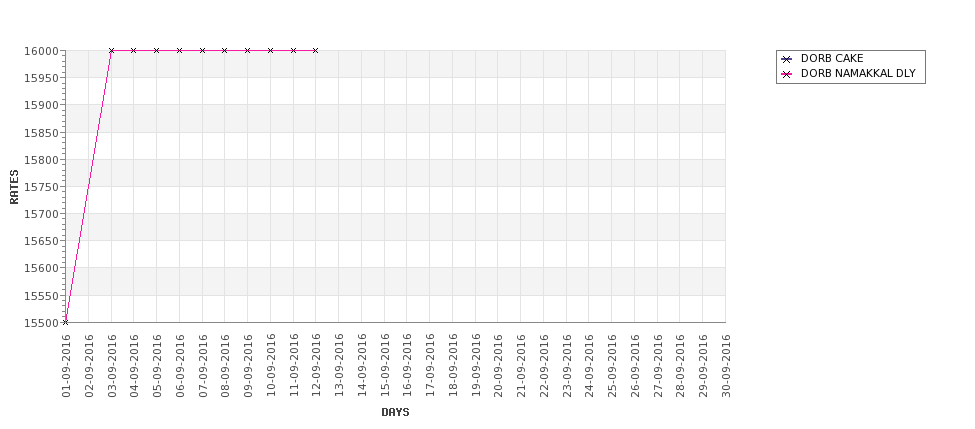Select the DORB NAMAKKAL DLY legend label
Screen dimensions: 975x429
click(x=858, y=73)
